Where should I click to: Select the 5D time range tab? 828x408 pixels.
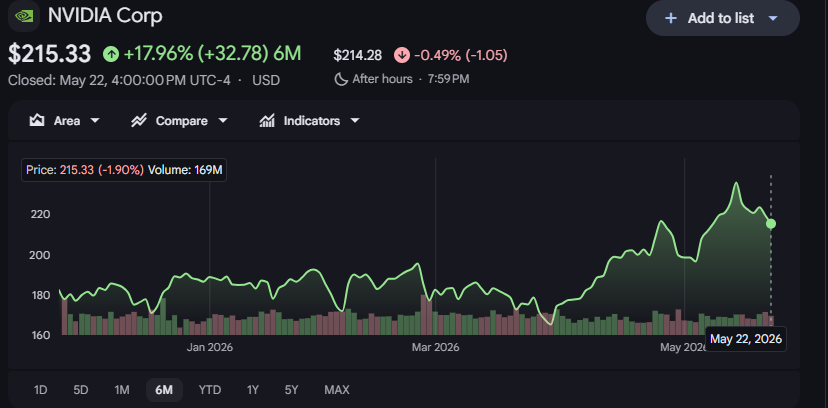point(81,390)
